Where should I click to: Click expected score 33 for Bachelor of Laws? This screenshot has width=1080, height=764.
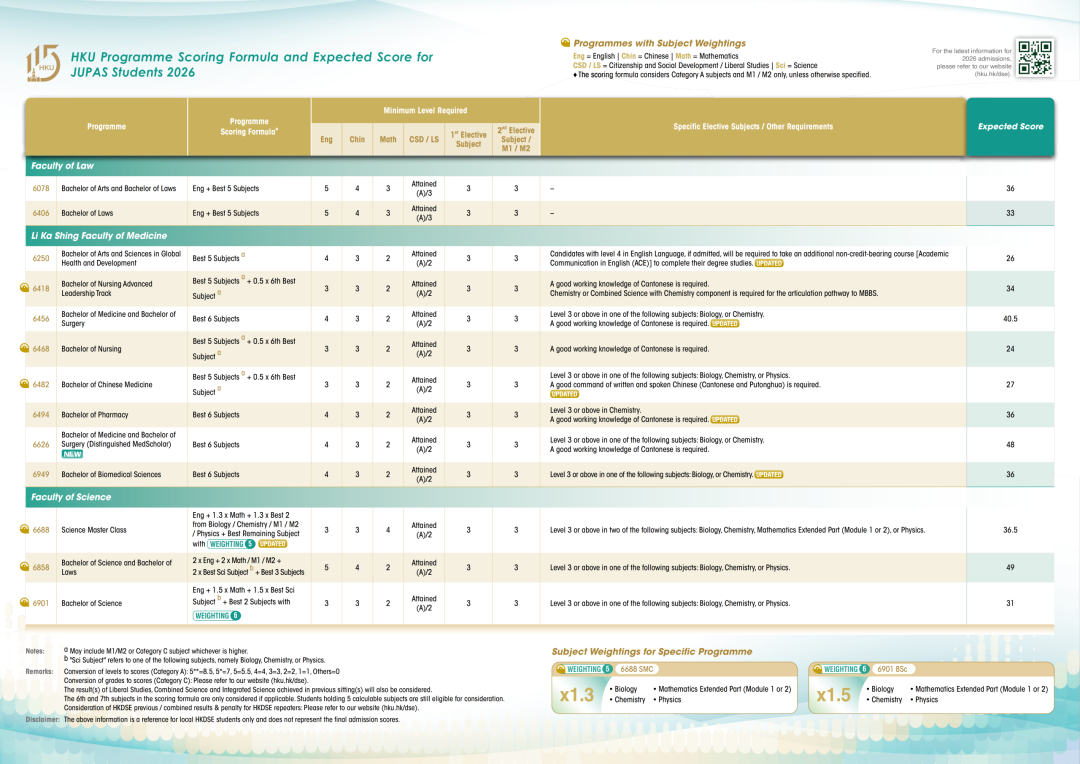click(x=1010, y=213)
